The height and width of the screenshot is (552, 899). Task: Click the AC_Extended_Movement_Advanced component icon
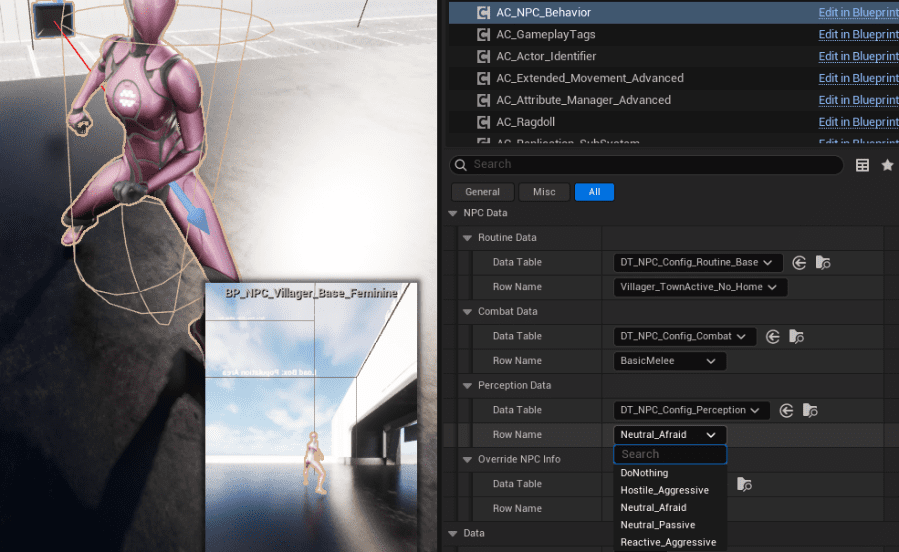[x=483, y=78]
